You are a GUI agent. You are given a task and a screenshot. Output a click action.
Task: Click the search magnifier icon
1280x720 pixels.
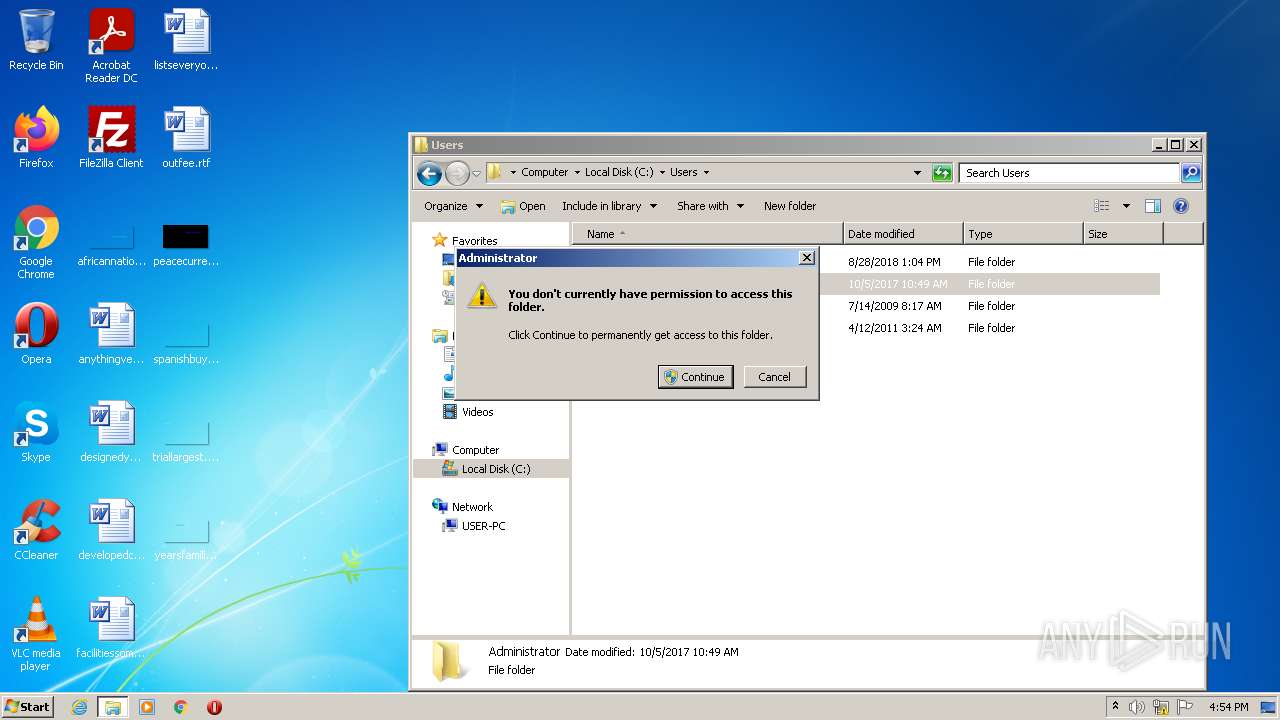click(x=1191, y=173)
